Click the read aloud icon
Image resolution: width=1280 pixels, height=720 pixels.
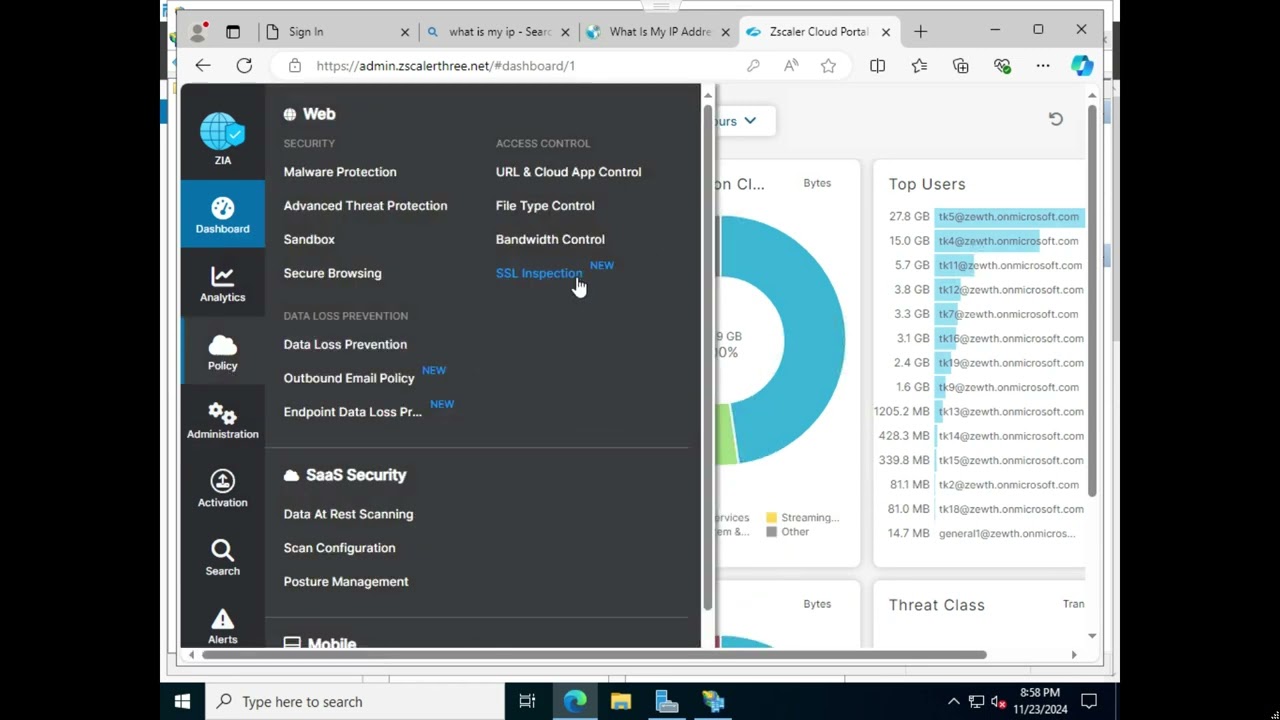coord(791,66)
